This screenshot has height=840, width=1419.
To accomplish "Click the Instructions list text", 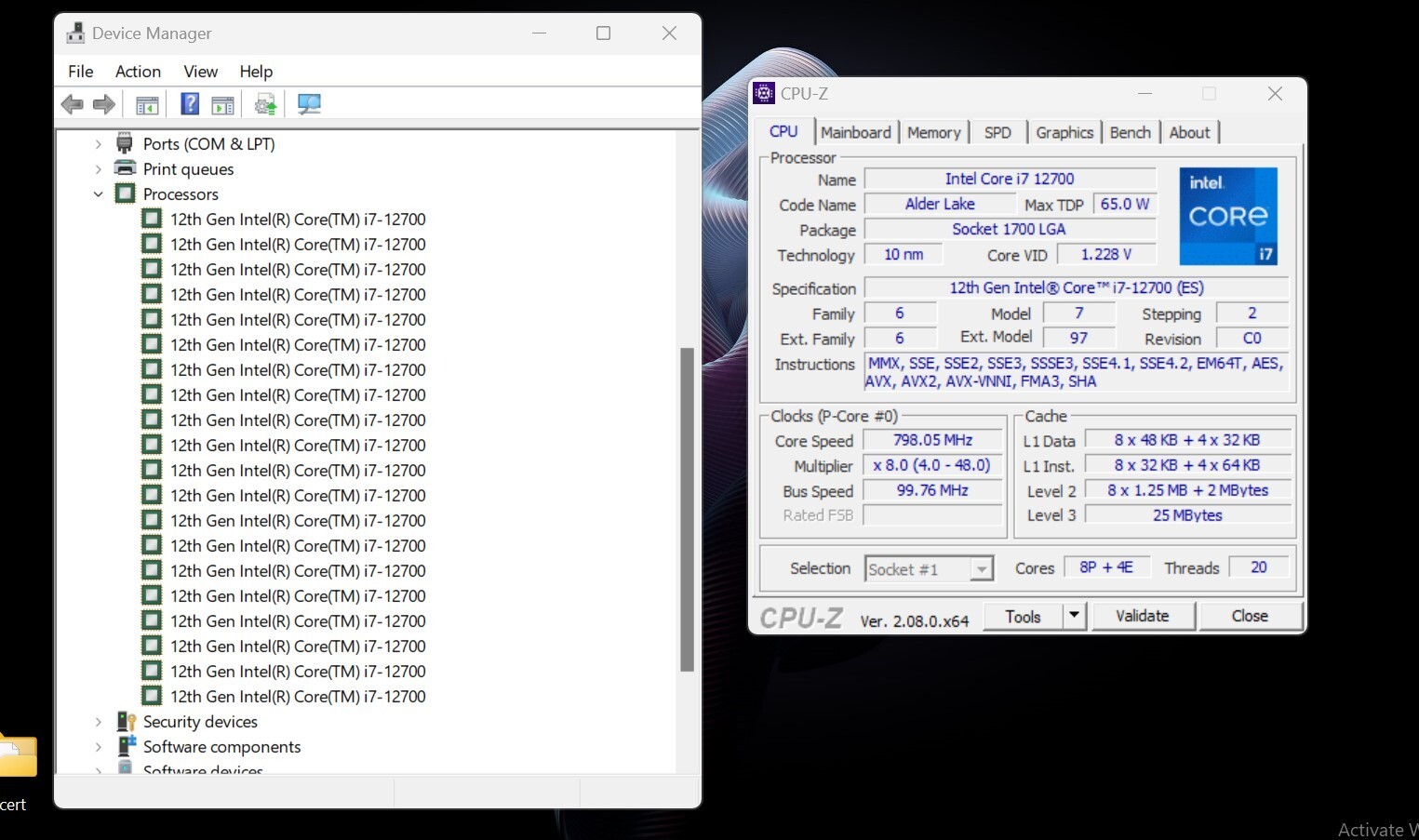I will pyautogui.click(x=1077, y=372).
